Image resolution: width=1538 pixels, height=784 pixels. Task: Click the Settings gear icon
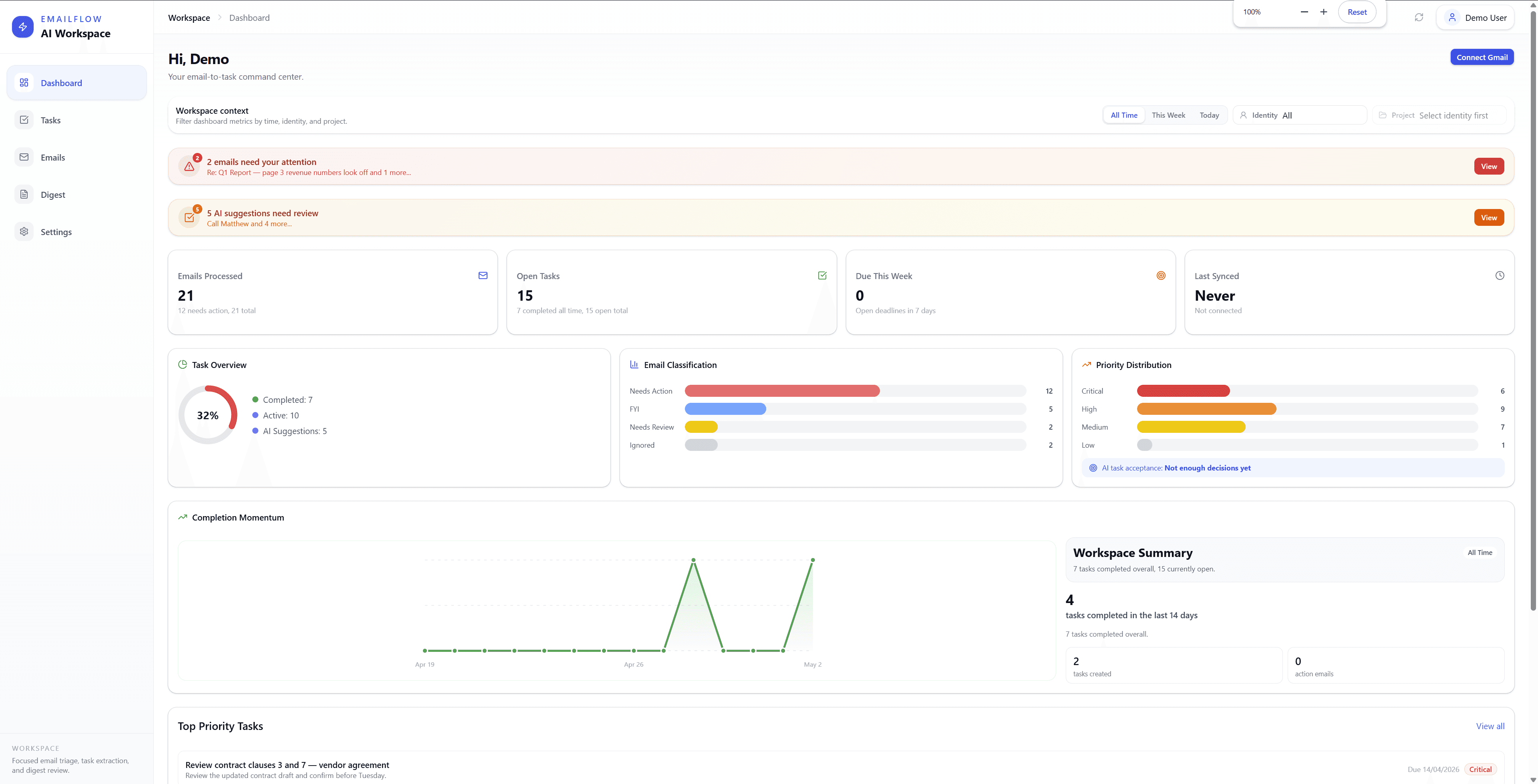click(x=24, y=231)
